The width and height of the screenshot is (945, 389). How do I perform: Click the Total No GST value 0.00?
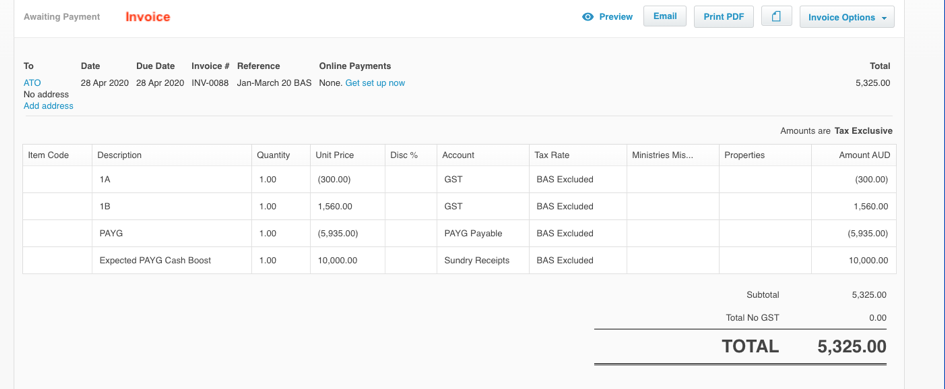point(878,318)
